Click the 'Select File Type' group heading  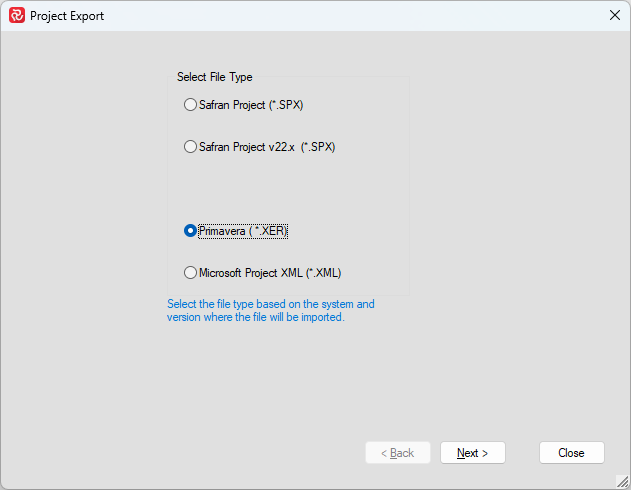(x=215, y=77)
